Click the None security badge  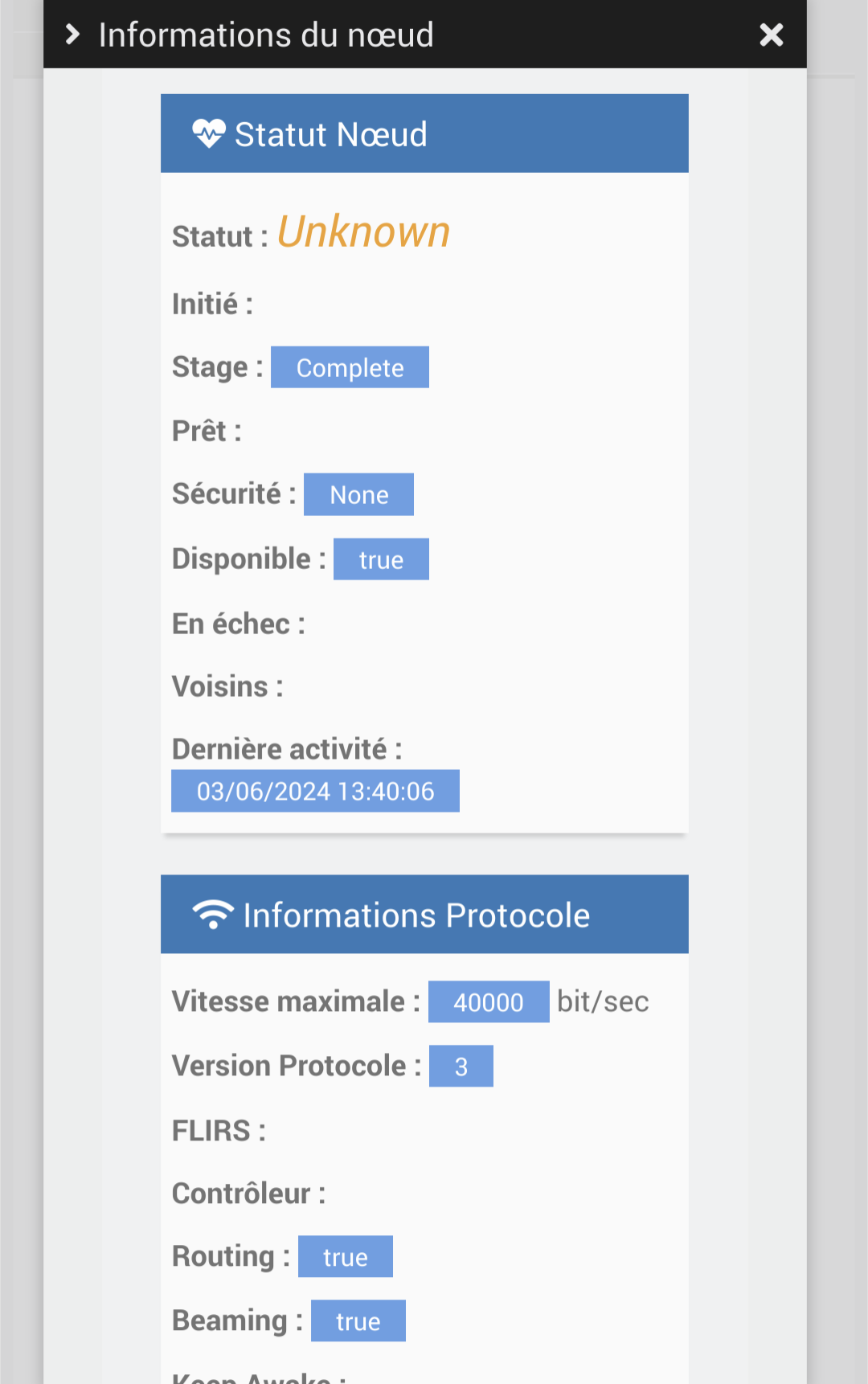[x=358, y=494]
